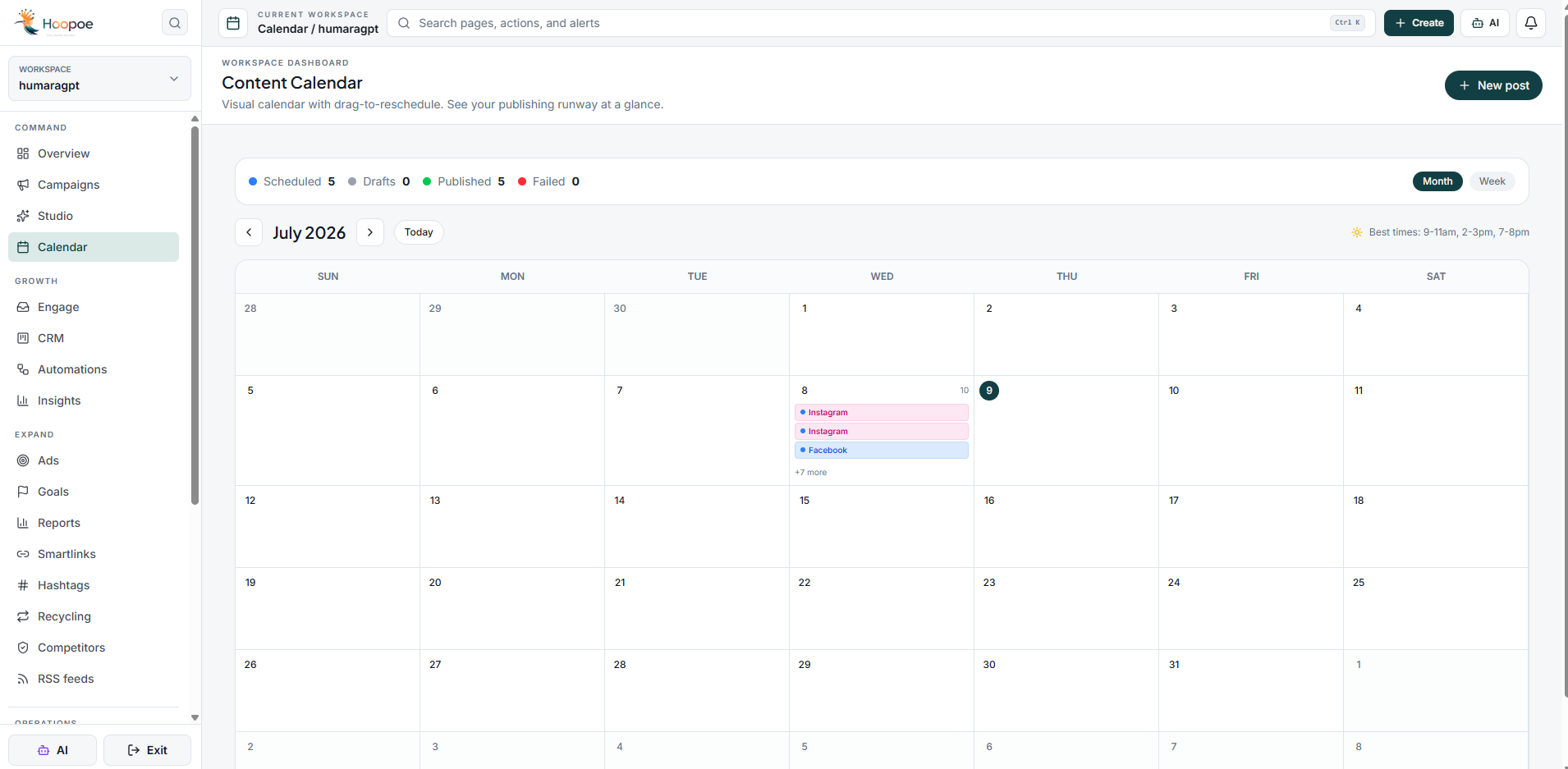Switch calendar to Month view
This screenshot has height=769, width=1568.
tap(1437, 181)
